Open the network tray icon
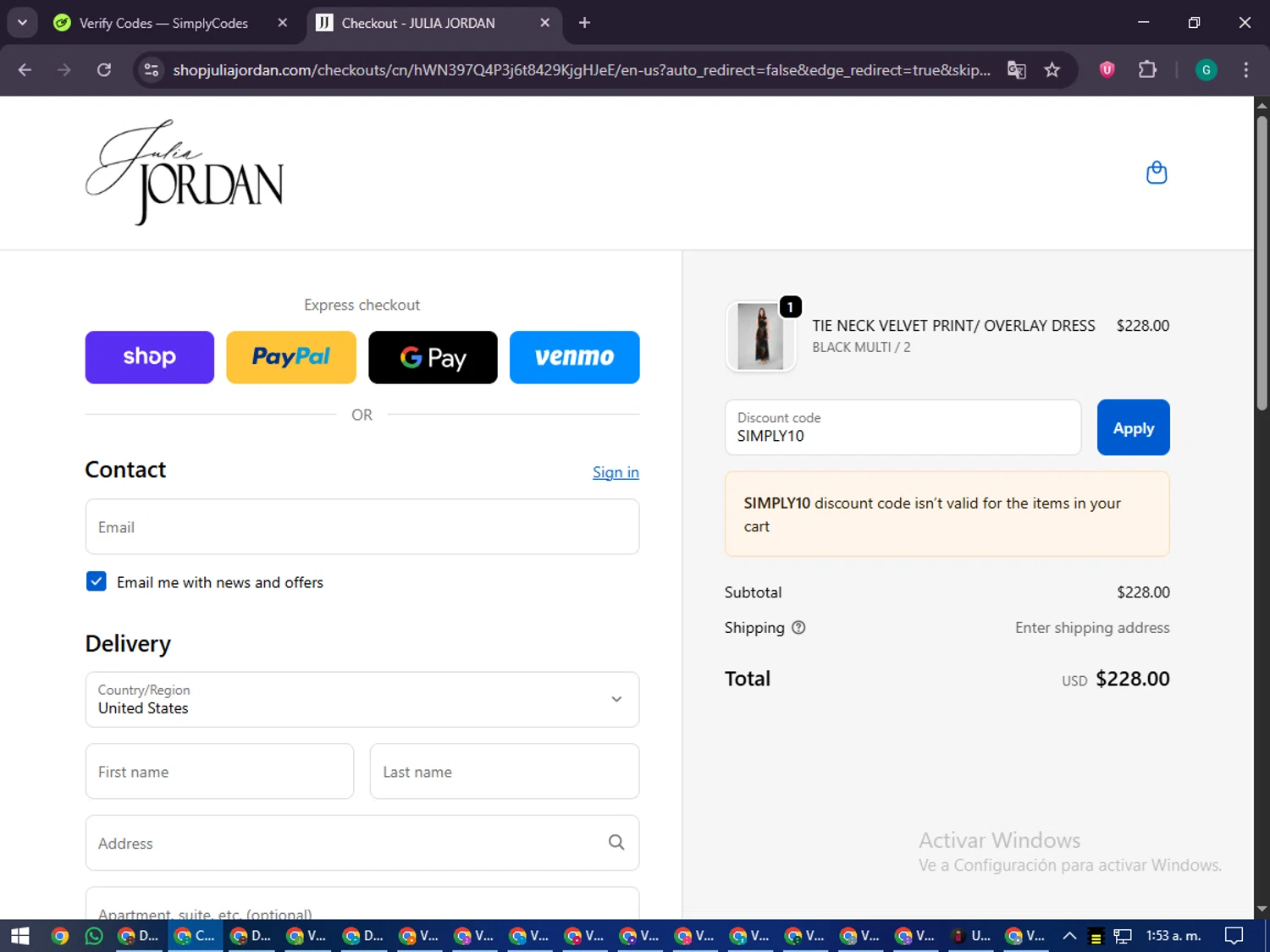Image resolution: width=1270 pixels, height=952 pixels. coord(1123,936)
